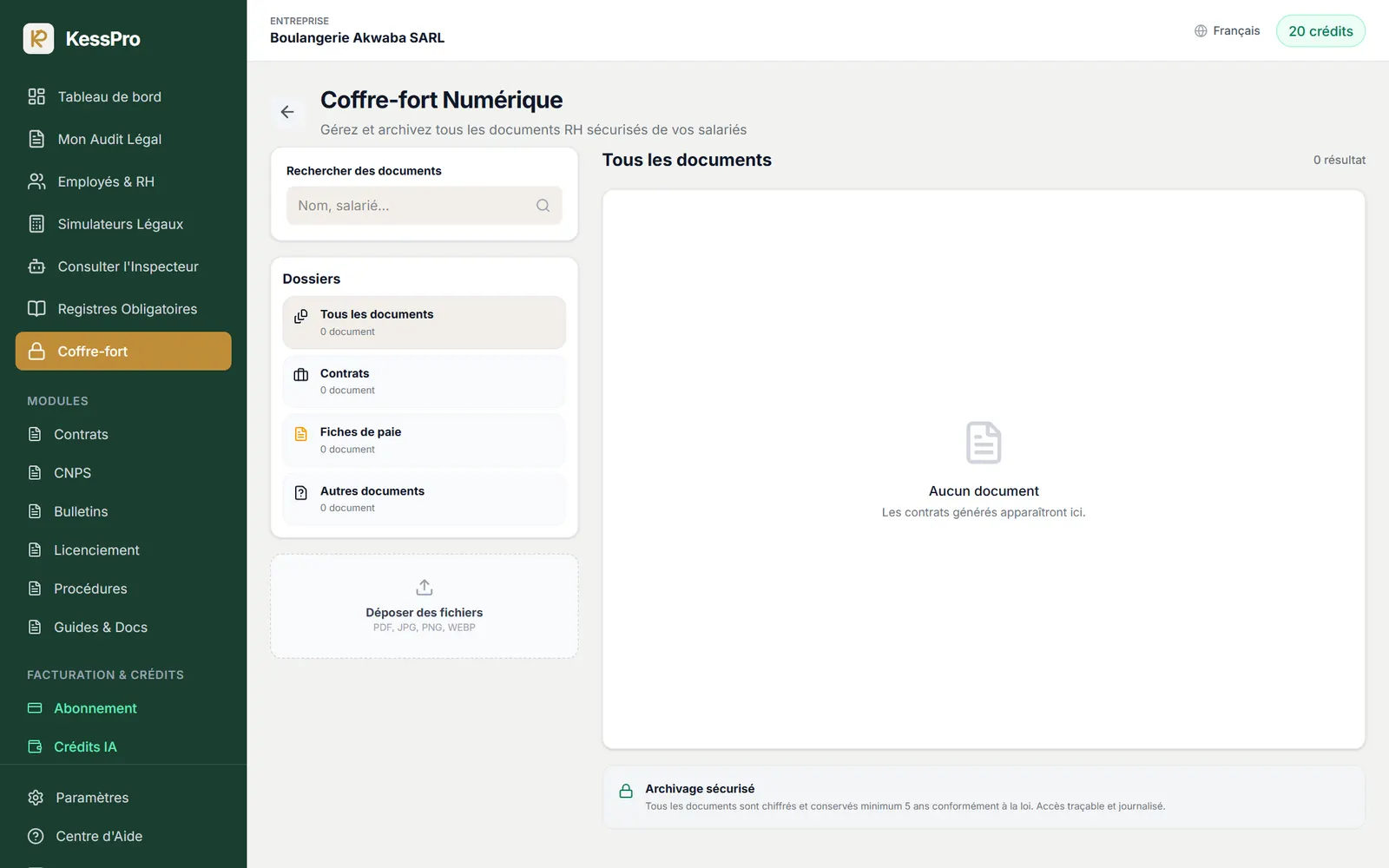Image resolution: width=1389 pixels, height=868 pixels.
Task: Click the Centre d'Aide question icon
Action: [x=36, y=837]
